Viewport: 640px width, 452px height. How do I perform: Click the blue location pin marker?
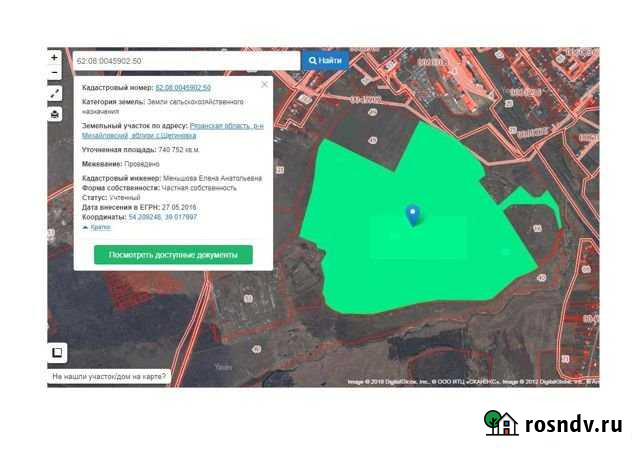click(411, 214)
